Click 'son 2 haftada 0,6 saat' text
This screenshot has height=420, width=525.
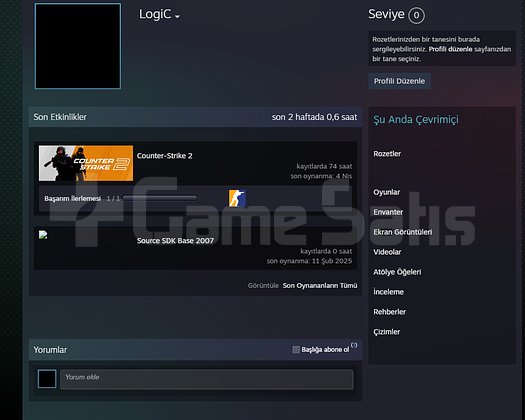[314, 117]
